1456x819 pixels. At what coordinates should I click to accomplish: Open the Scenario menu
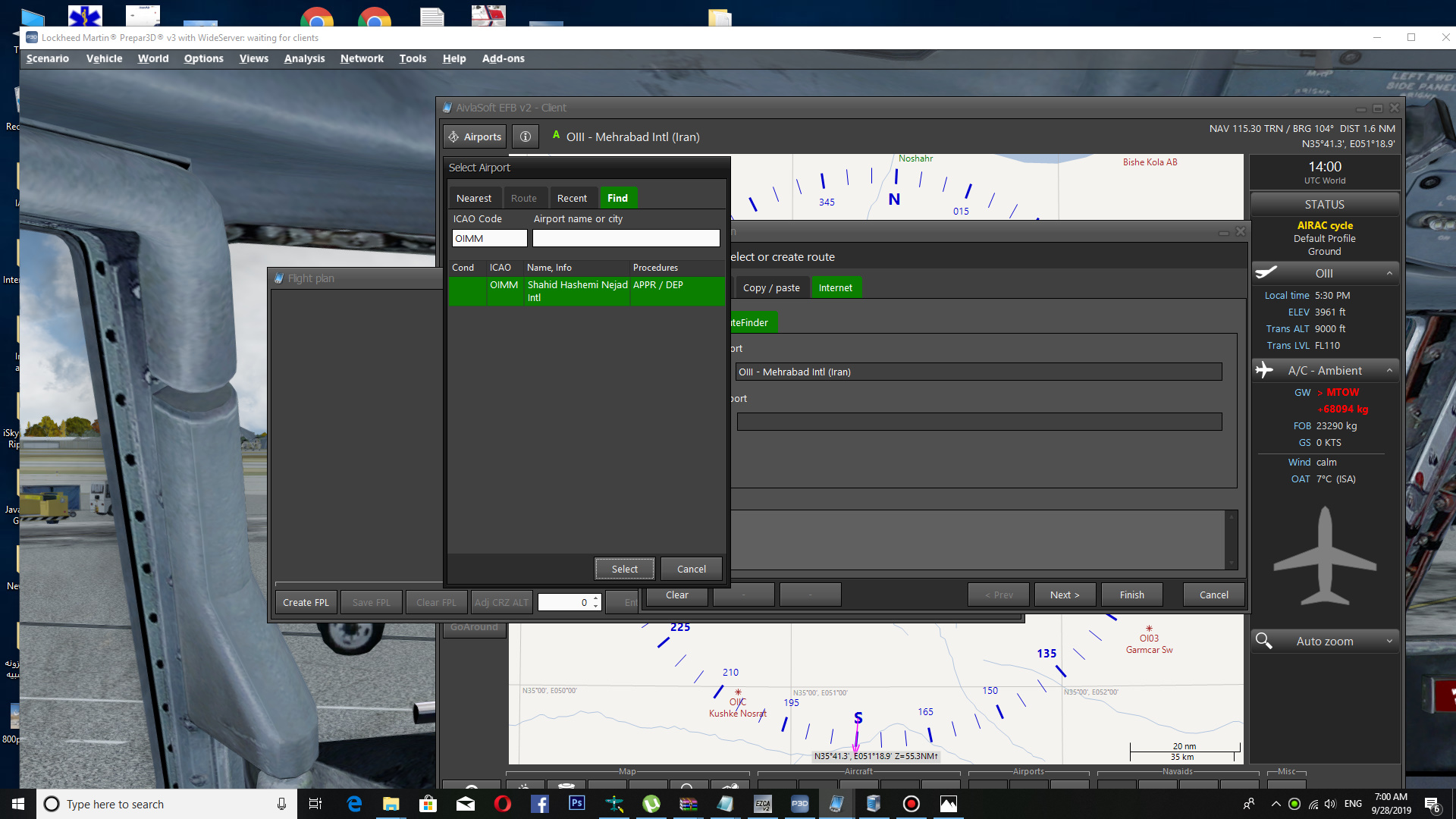click(47, 58)
